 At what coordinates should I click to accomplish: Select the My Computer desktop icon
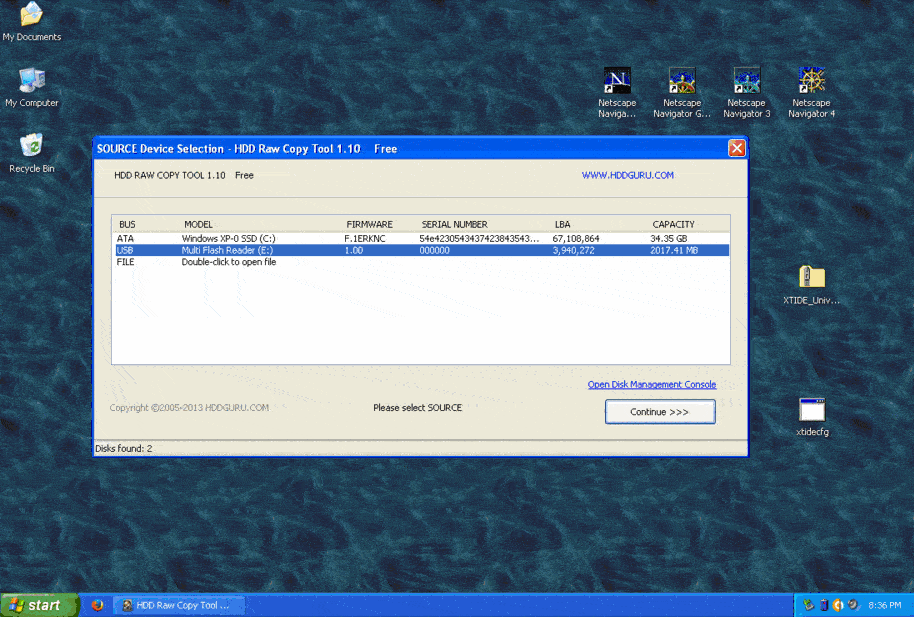pyautogui.click(x=31, y=87)
